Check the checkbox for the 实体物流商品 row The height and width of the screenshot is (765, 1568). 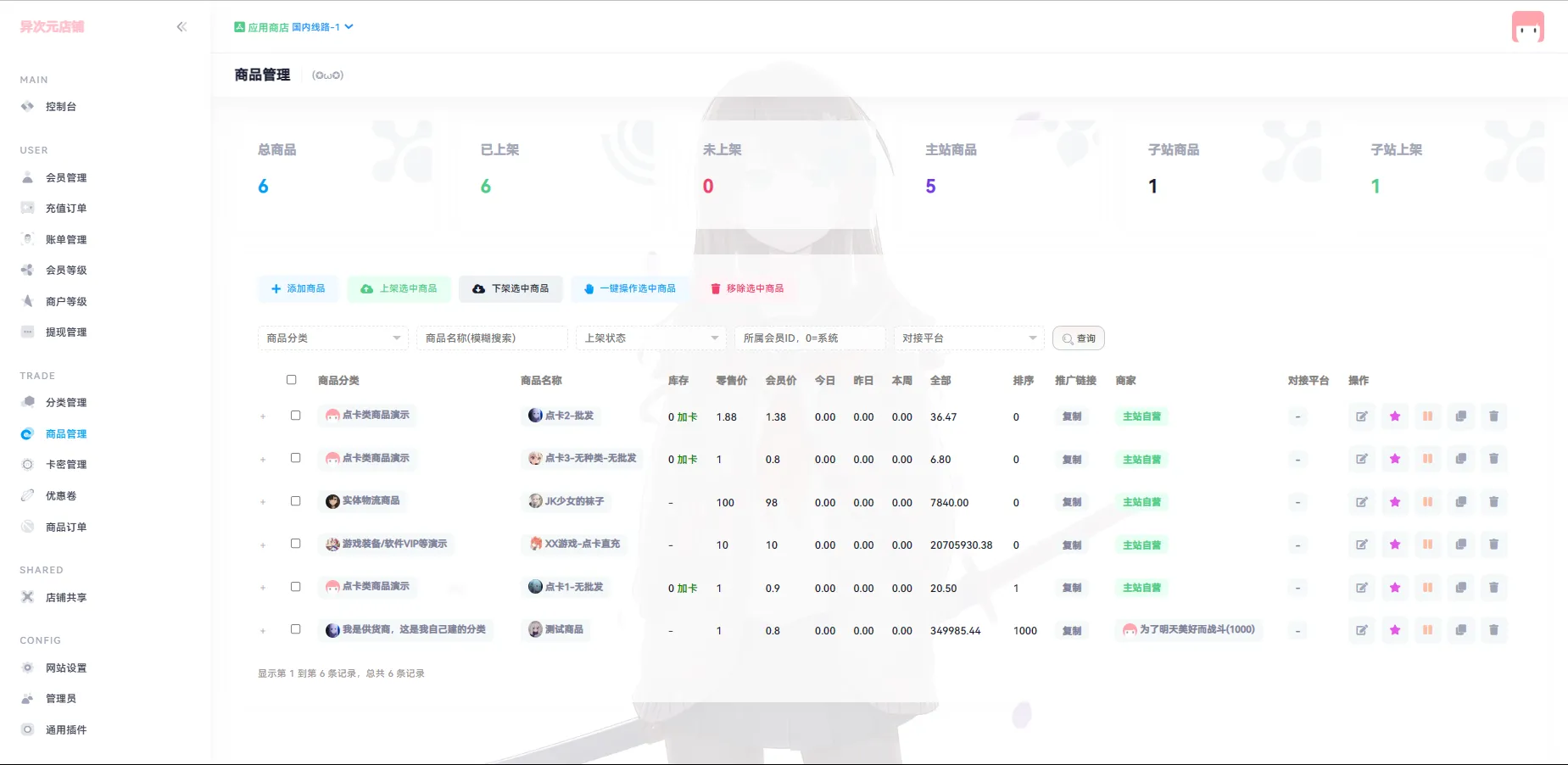pyautogui.click(x=296, y=501)
